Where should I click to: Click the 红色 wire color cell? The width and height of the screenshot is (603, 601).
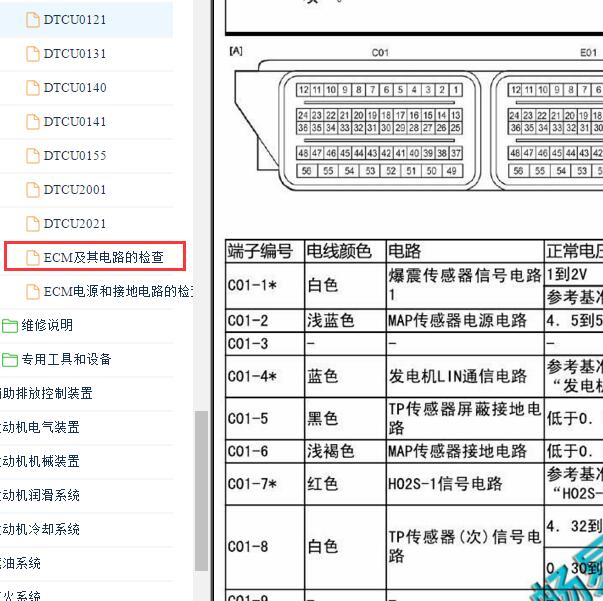pyautogui.click(x=345, y=484)
